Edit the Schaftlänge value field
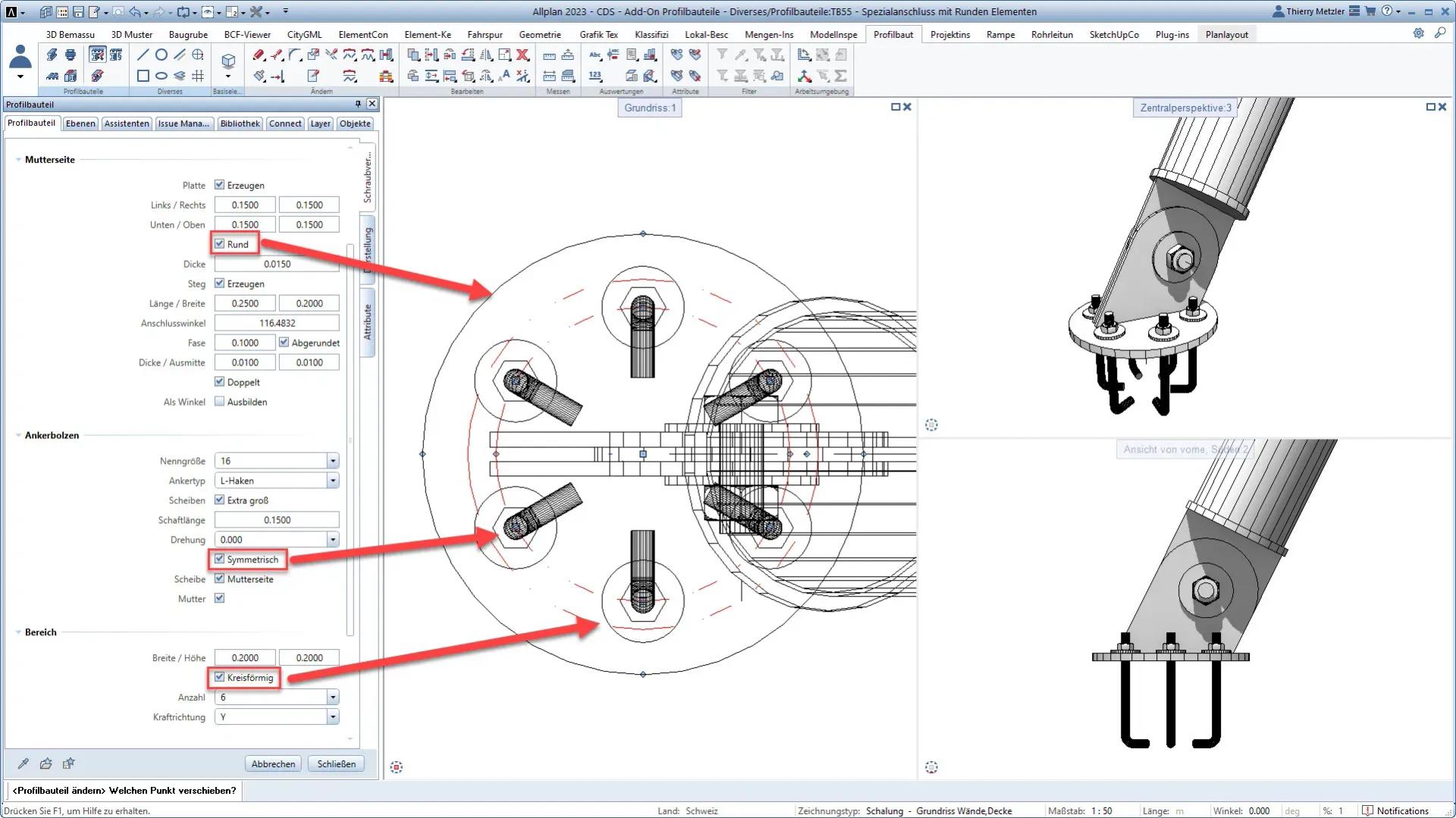1456x818 pixels. pyautogui.click(x=276, y=520)
